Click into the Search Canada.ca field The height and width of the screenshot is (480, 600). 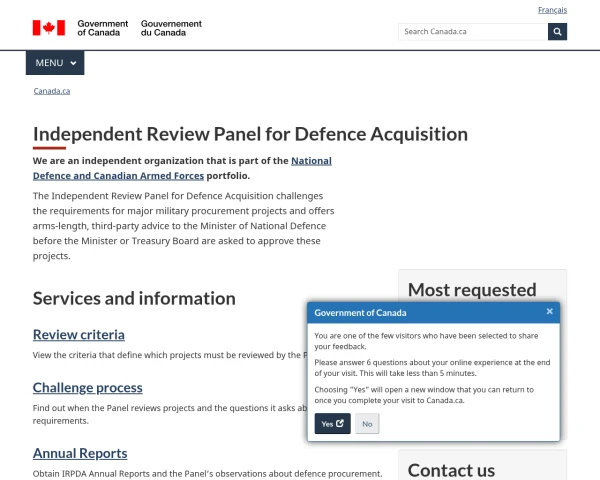click(472, 31)
